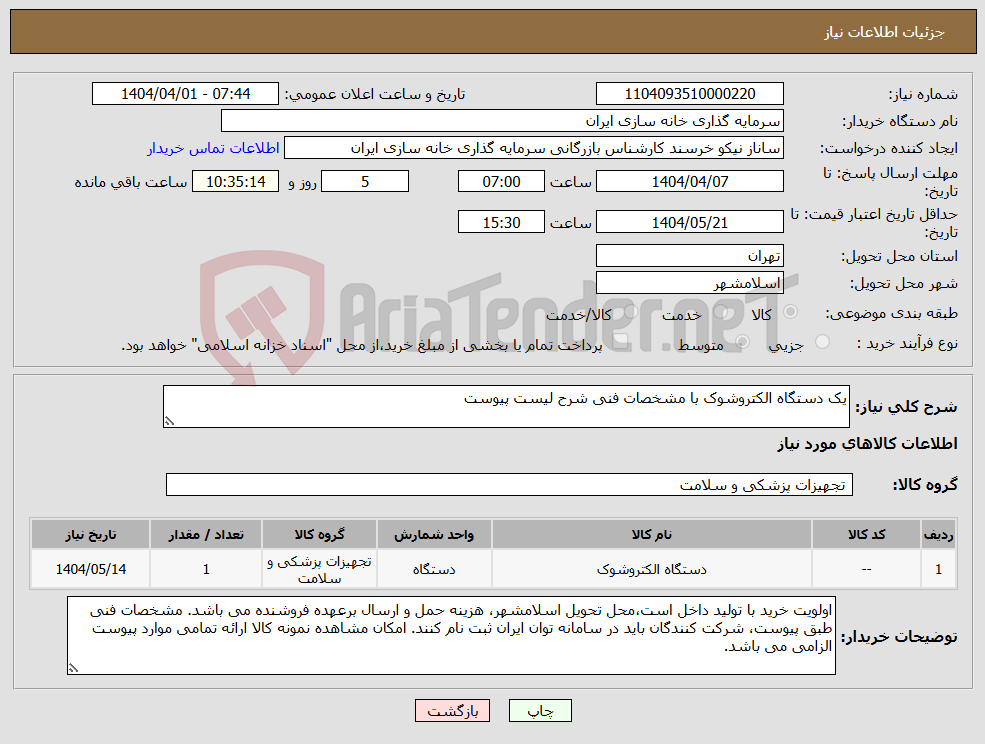This screenshot has height=744, width=985.
Task: Click page title جزئیات اطلاعات نیاز
Action: click(884, 32)
